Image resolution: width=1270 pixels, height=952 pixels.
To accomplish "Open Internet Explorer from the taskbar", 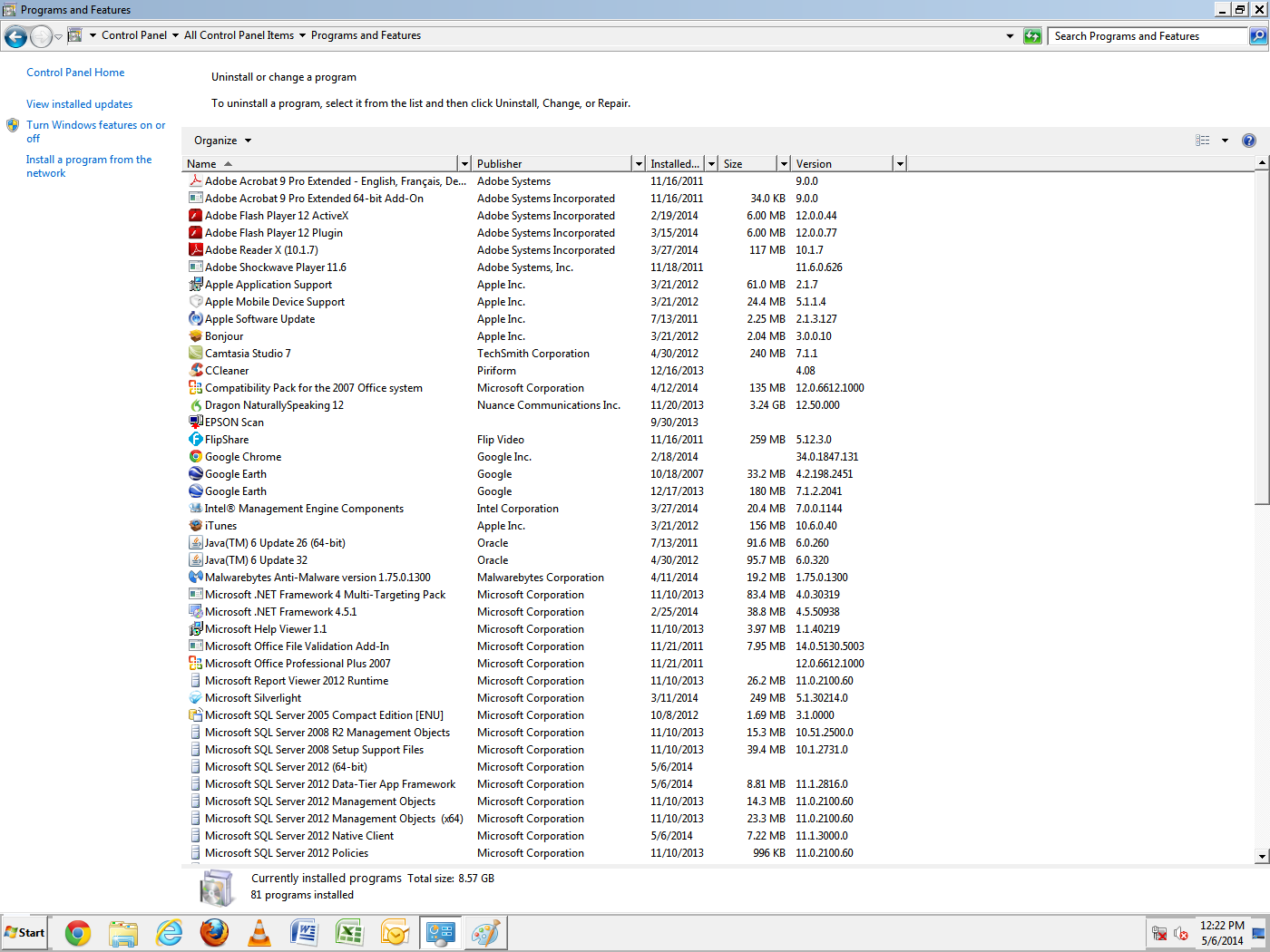I will (x=169, y=933).
